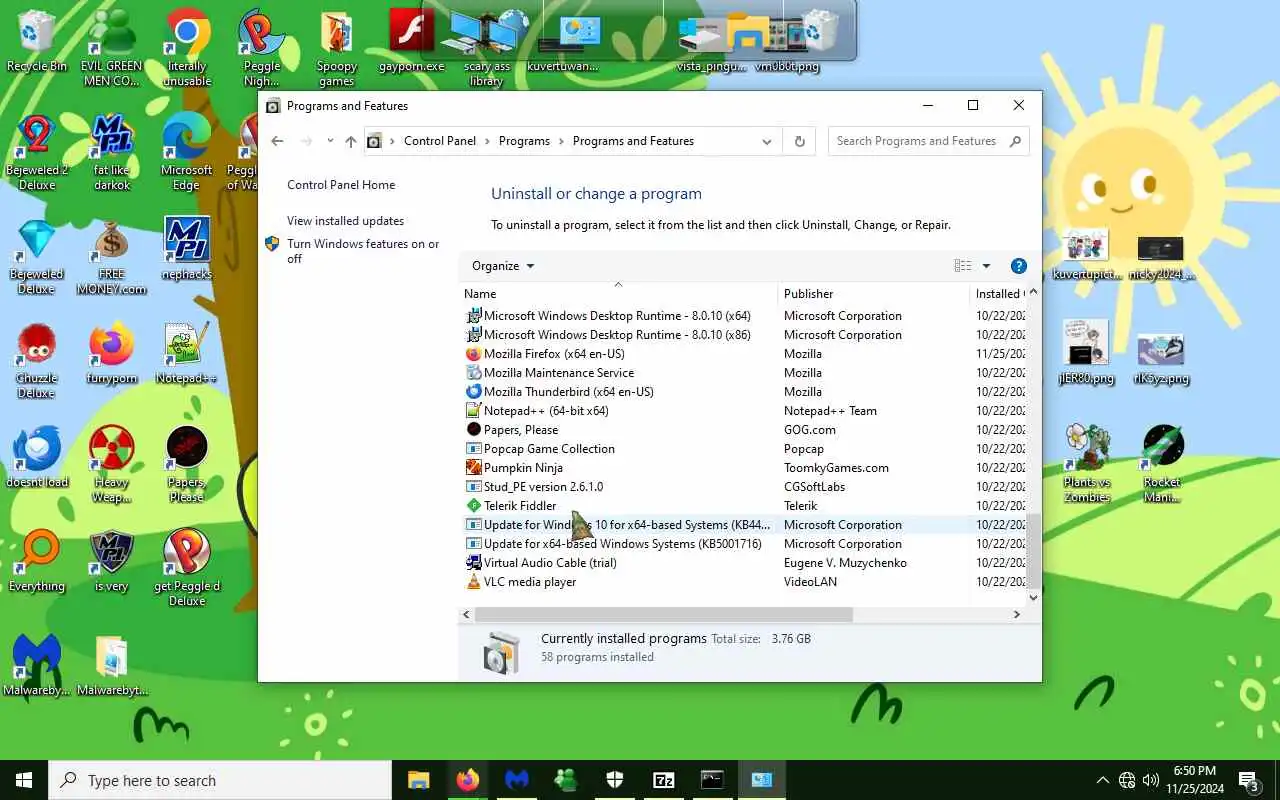Click View installed updates link
This screenshot has width=1280, height=800.
tap(346, 221)
